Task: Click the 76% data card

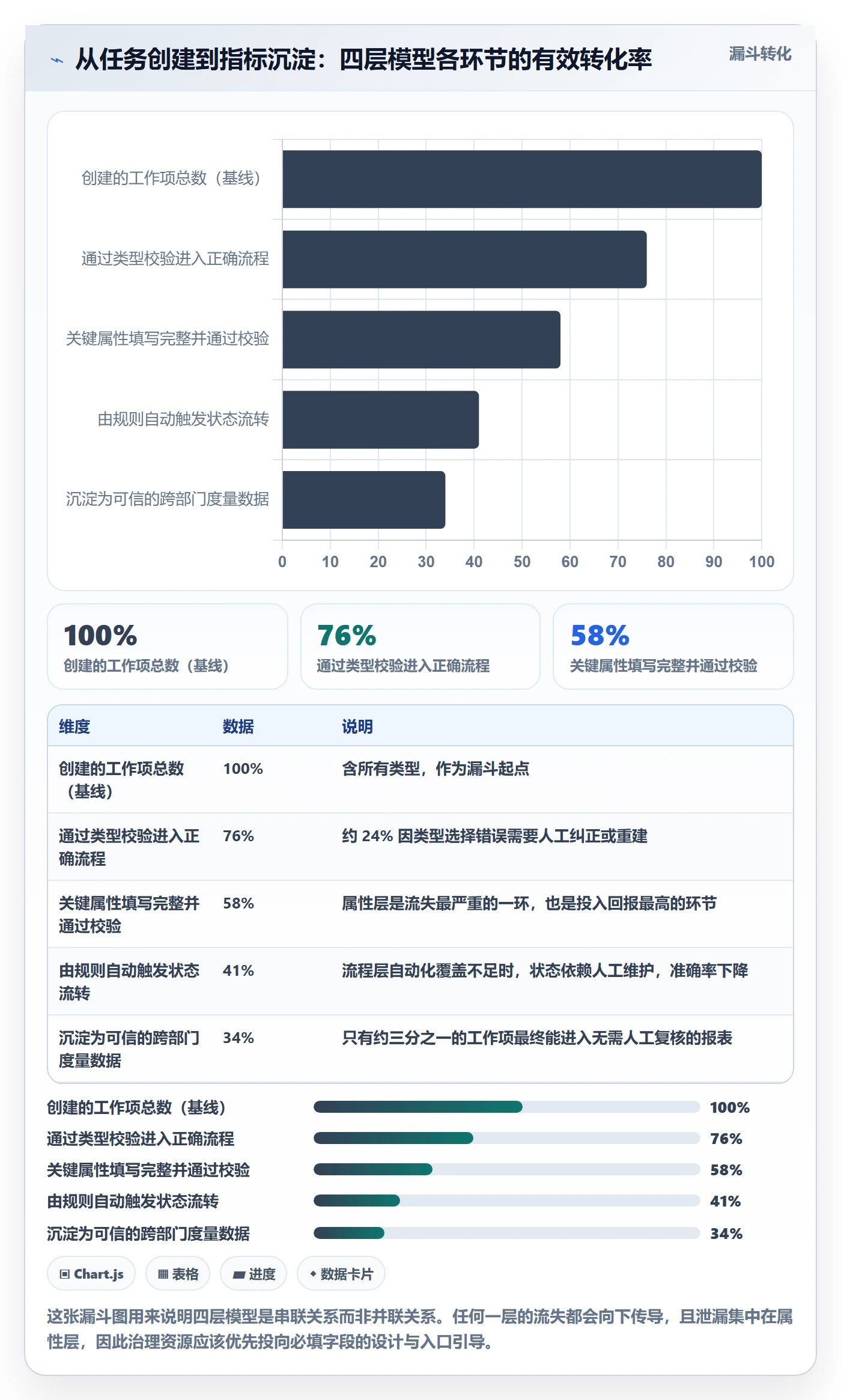Action: coord(421,647)
